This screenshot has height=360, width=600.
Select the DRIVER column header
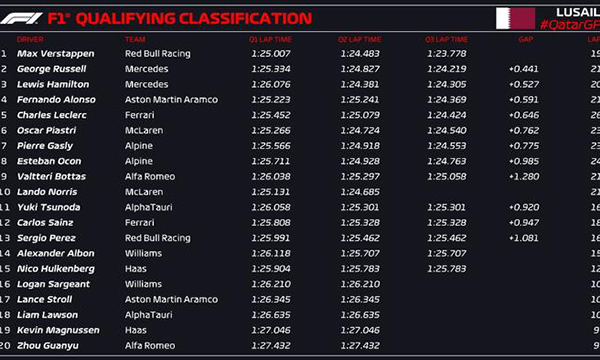tap(30, 39)
